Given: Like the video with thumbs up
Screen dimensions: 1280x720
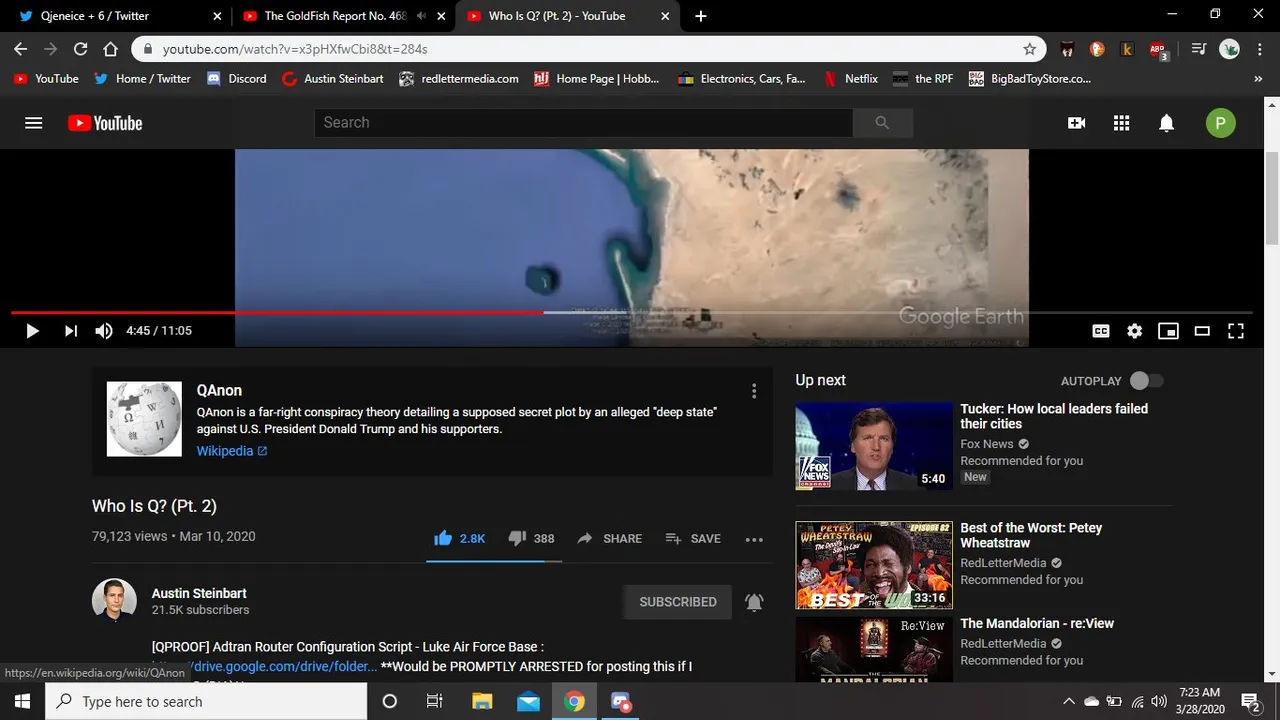Looking at the screenshot, I should pyautogui.click(x=460, y=538).
